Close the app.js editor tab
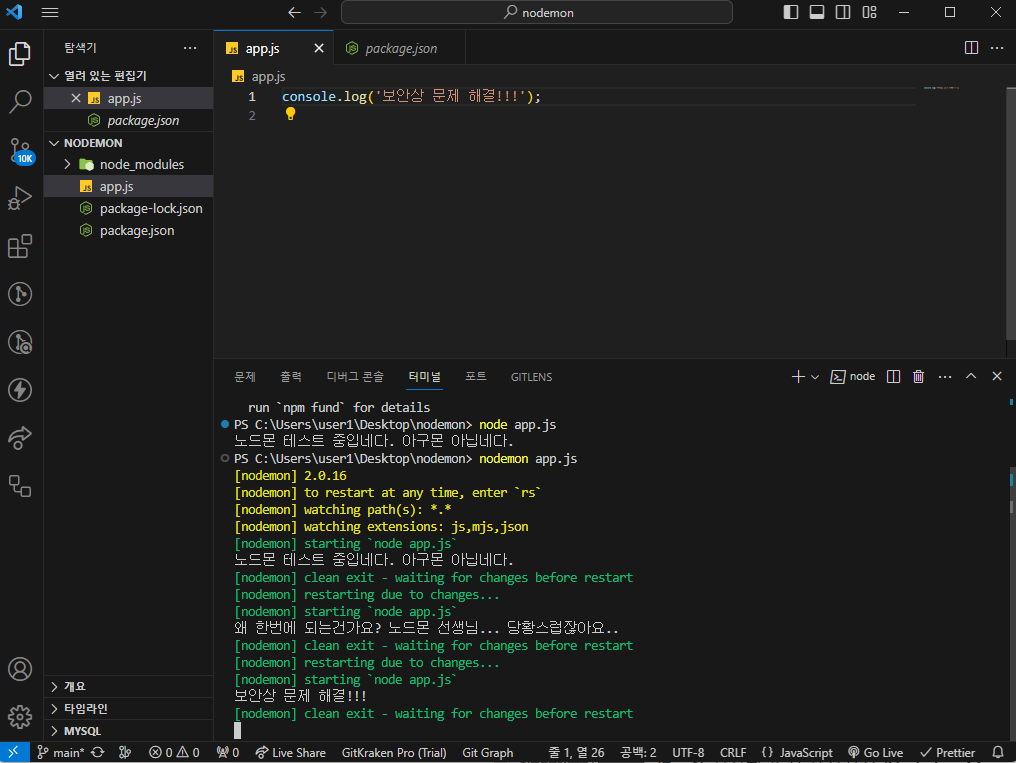The height and width of the screenshot is (763, 1016). point(319,49)
